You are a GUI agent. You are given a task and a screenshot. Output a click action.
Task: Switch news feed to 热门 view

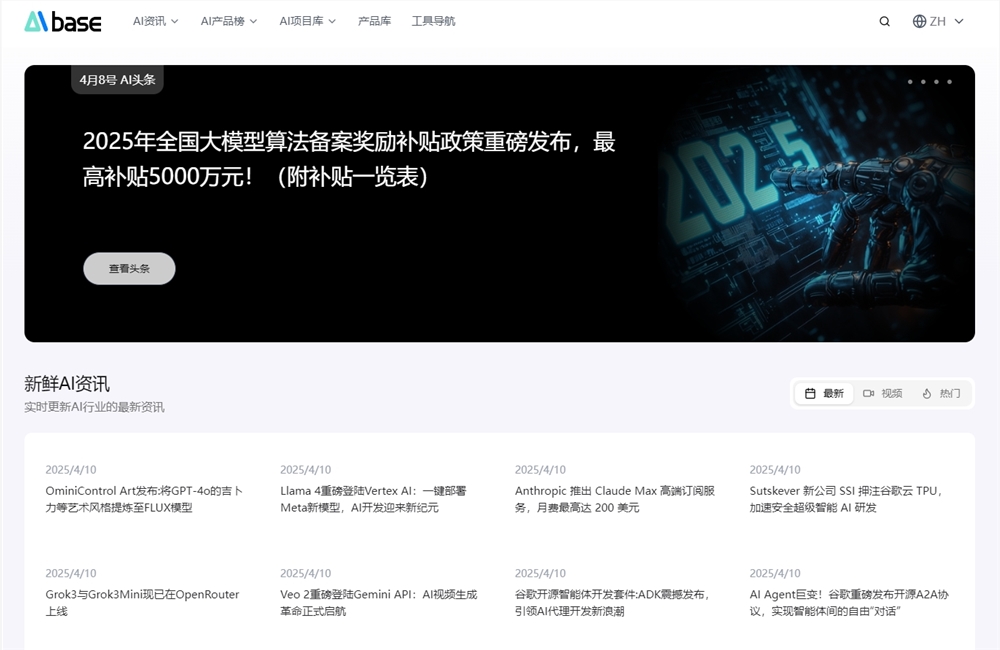(x=940, y=393)
